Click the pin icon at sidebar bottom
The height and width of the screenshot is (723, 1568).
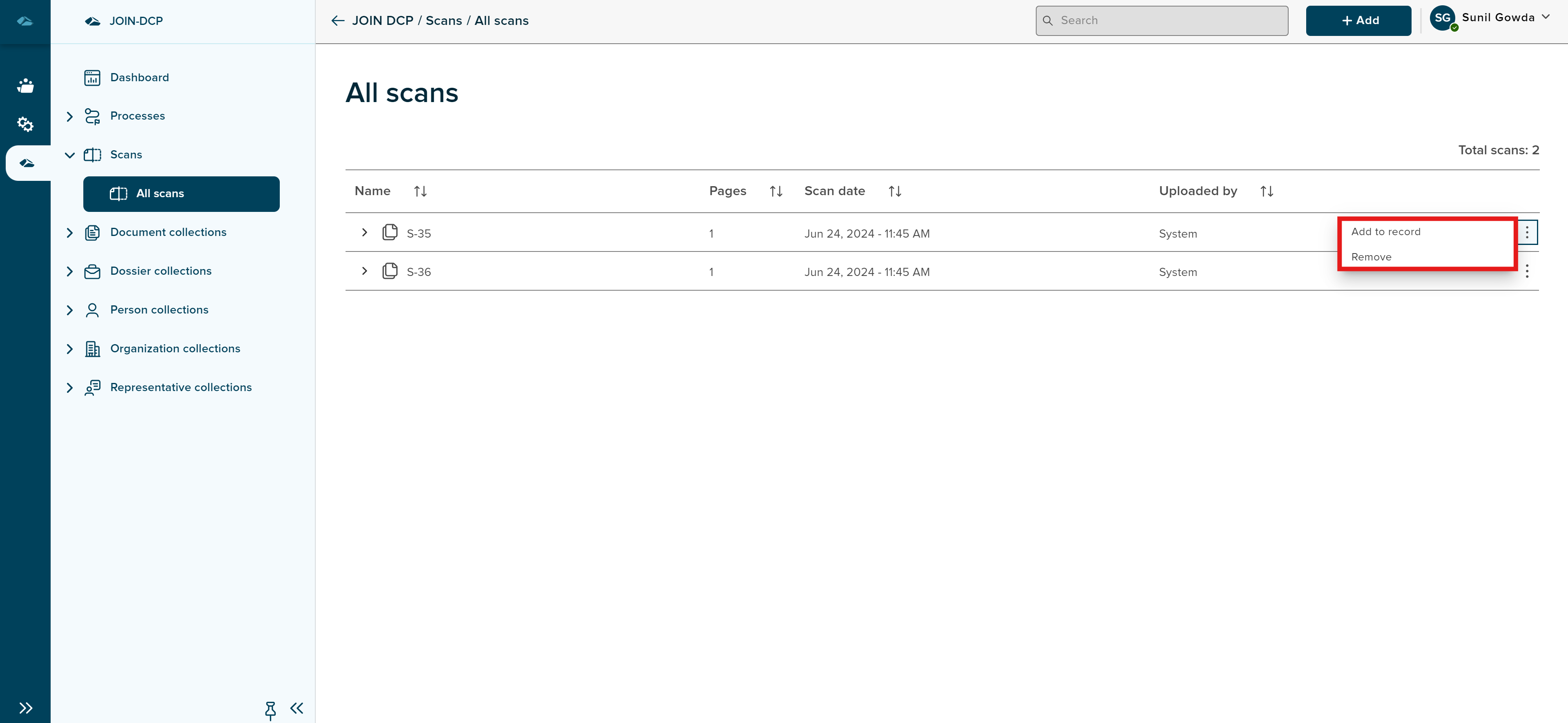pyautogui.click(x=270, y=709)
